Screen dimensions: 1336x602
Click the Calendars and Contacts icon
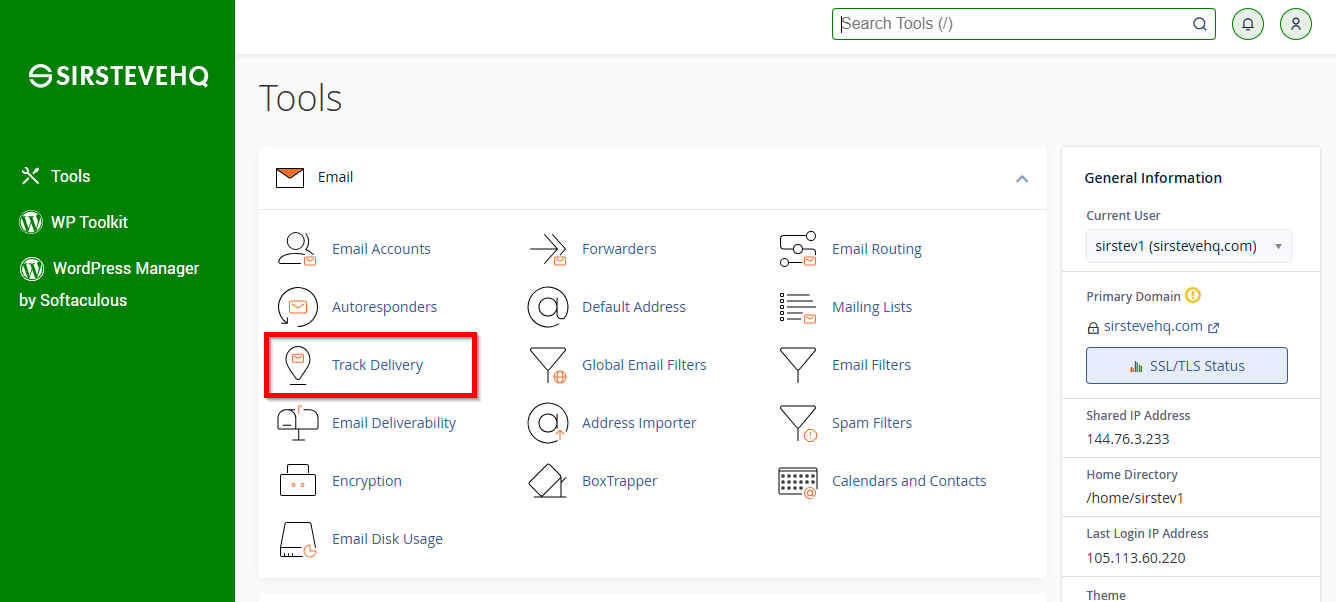click(x=797, y=481)
